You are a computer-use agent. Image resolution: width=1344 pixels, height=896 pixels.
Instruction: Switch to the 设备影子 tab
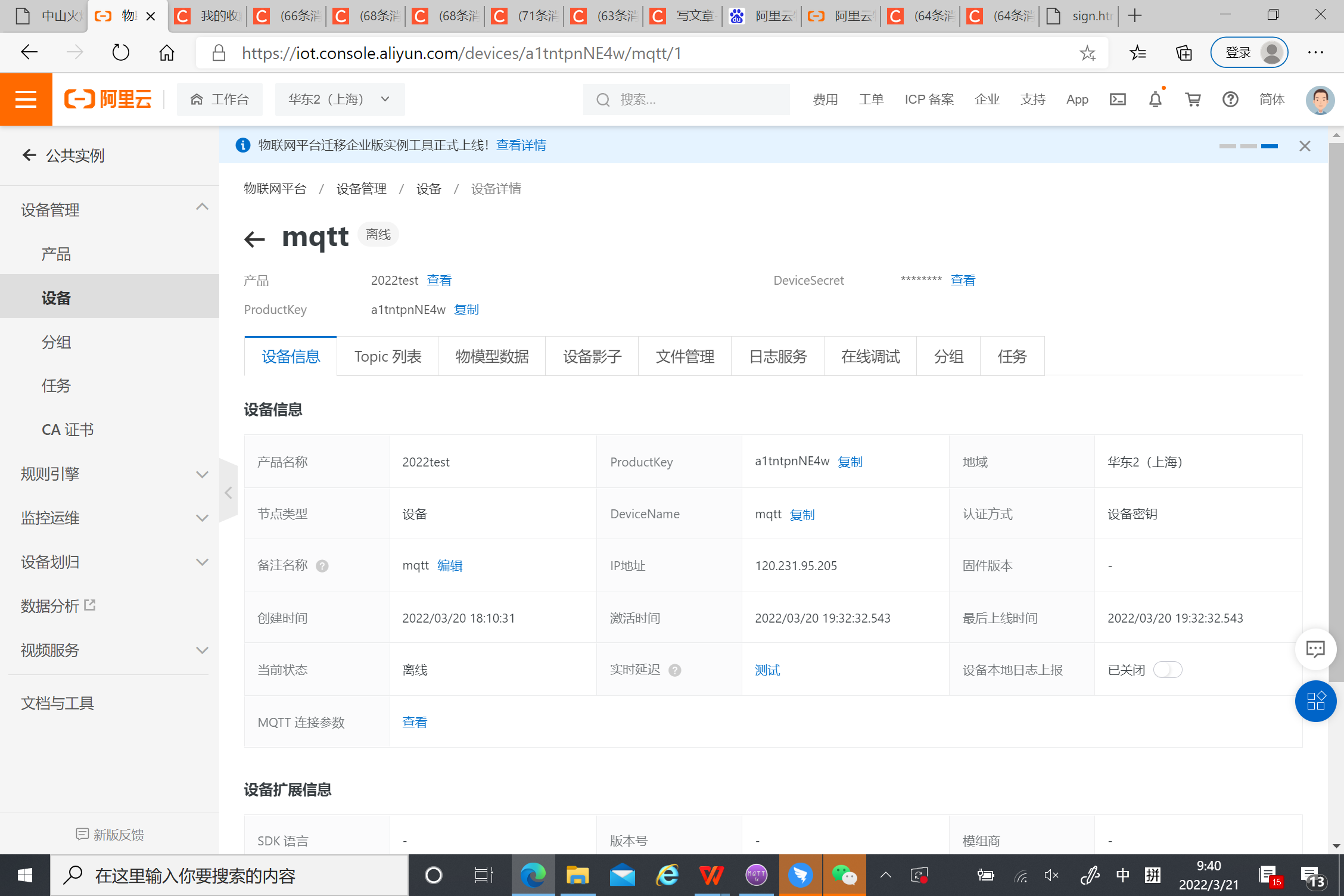click(x=592, y=356)
